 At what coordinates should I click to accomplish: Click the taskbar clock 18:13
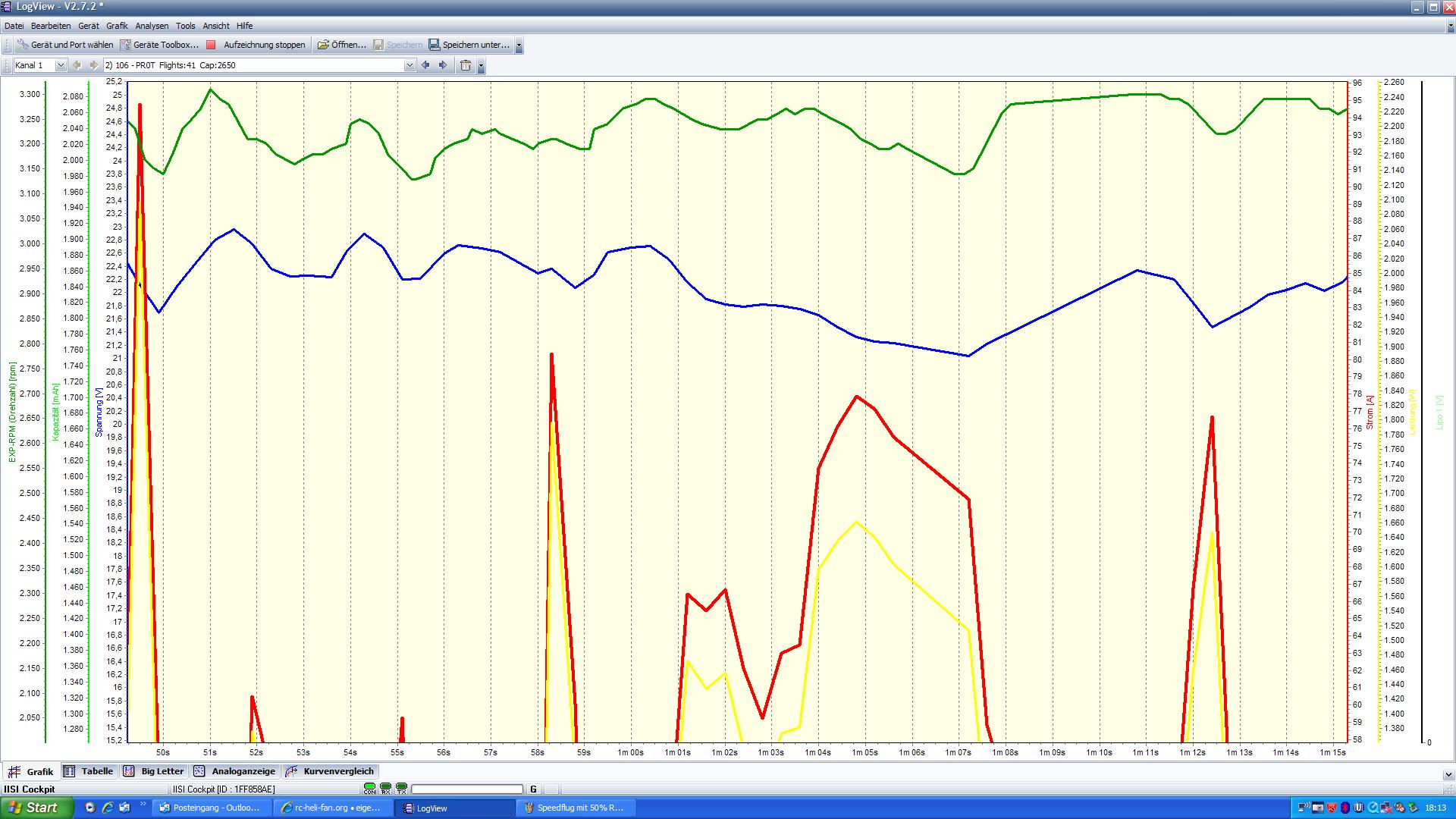coord(1436,808)
